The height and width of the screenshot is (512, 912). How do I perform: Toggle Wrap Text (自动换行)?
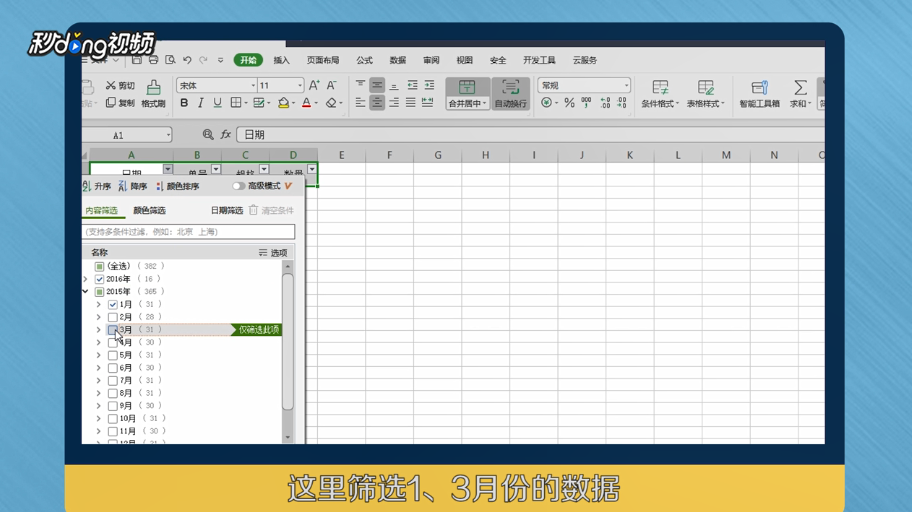click(x=511, y=94)
